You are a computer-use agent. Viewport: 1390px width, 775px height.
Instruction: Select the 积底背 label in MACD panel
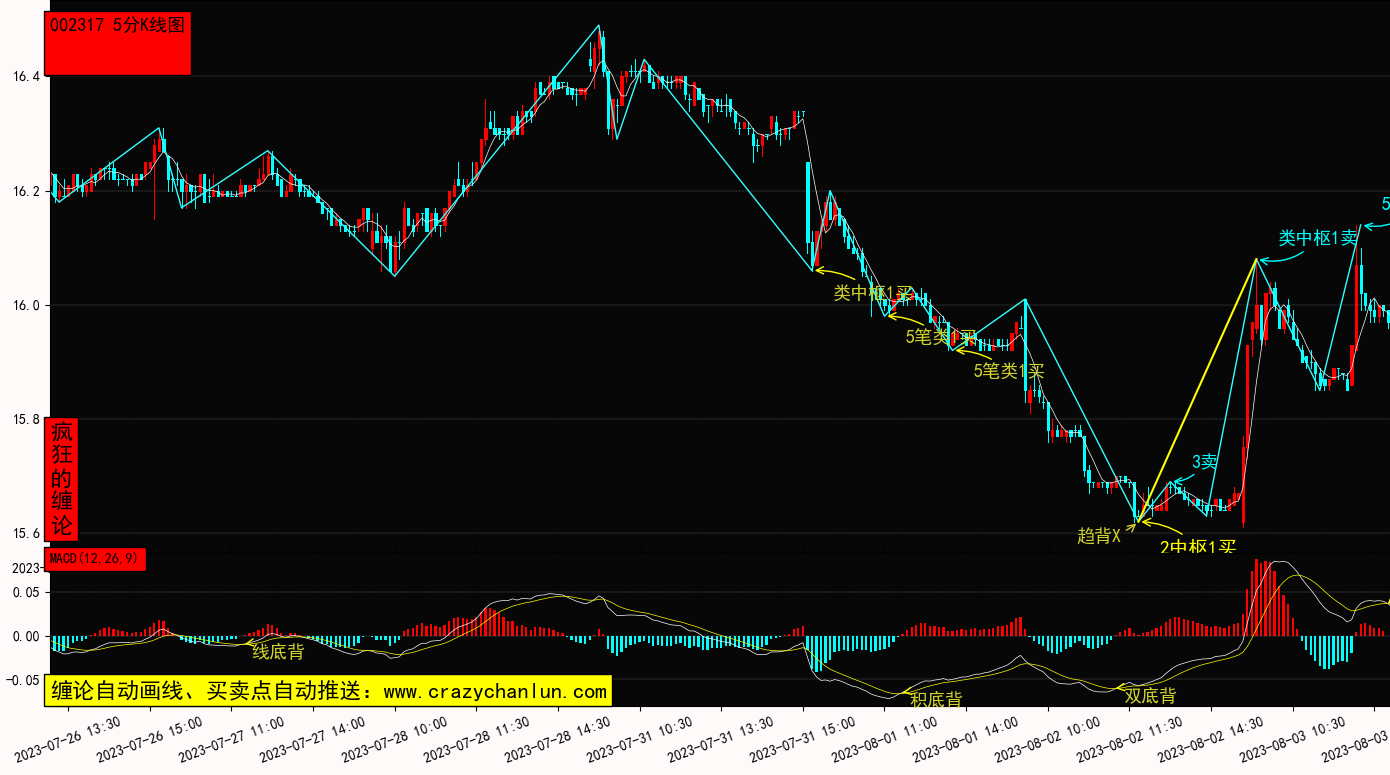936,699
